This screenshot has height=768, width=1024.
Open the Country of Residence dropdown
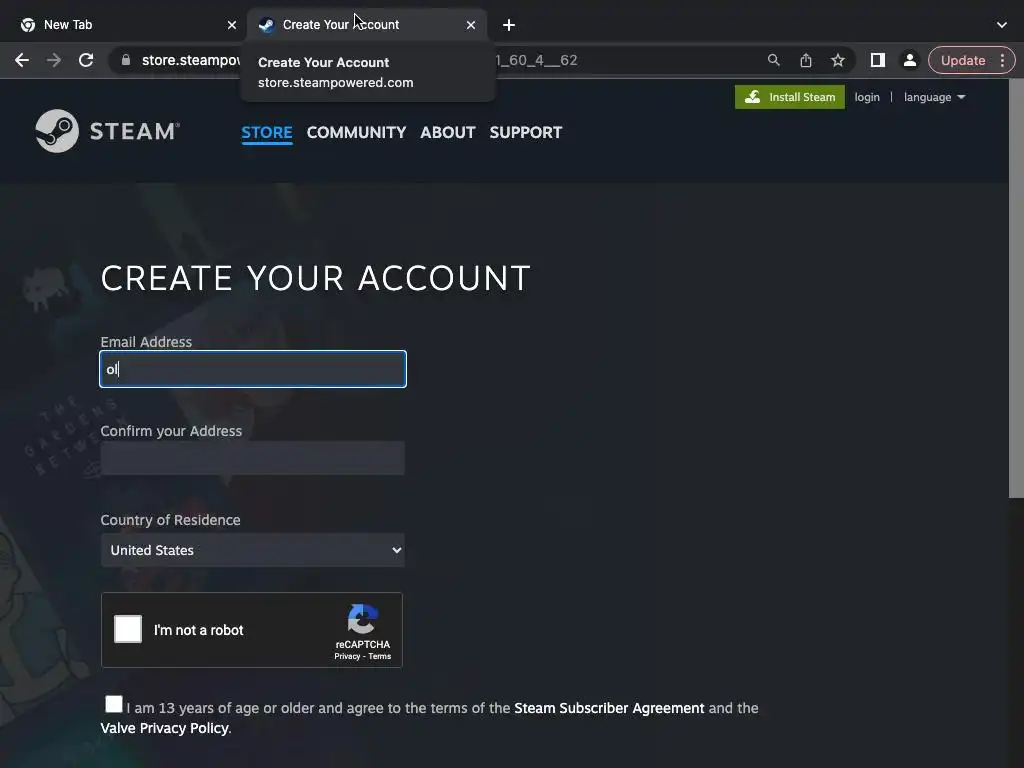253,550
